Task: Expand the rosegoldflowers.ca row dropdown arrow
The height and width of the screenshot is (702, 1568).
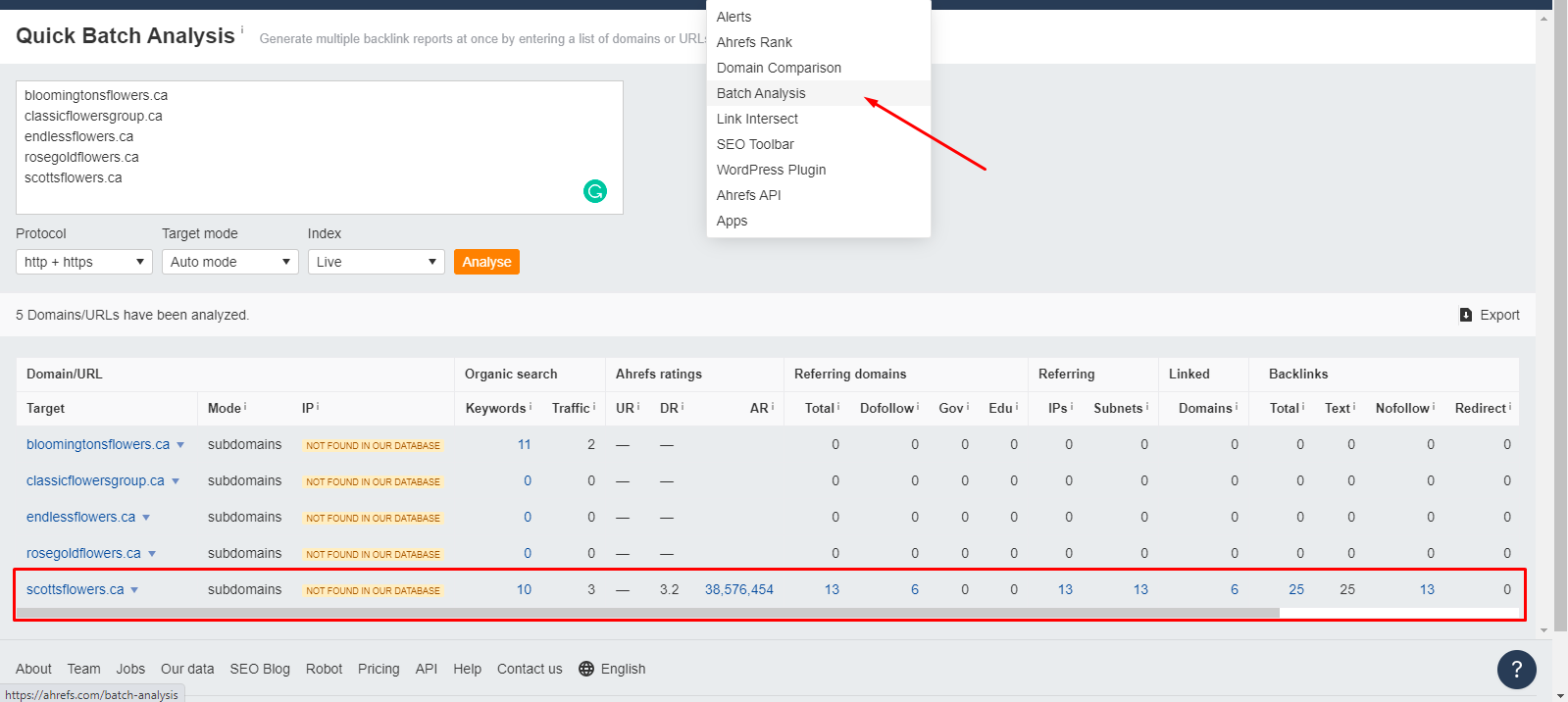Action: tap(152, 554)
